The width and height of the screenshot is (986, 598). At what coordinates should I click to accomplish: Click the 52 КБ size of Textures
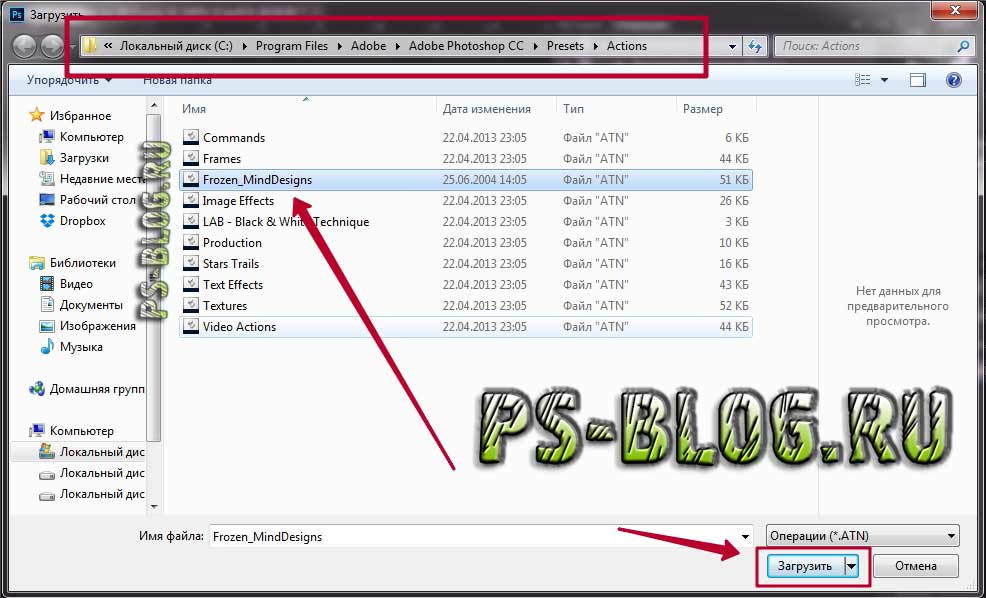(x=734, y=306)
